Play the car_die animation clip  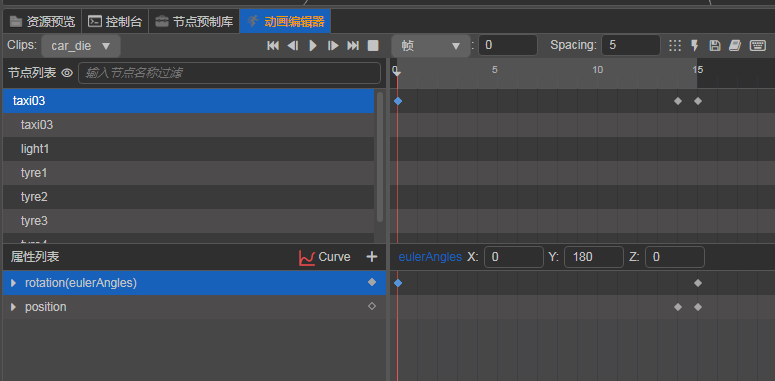[313, 45]
